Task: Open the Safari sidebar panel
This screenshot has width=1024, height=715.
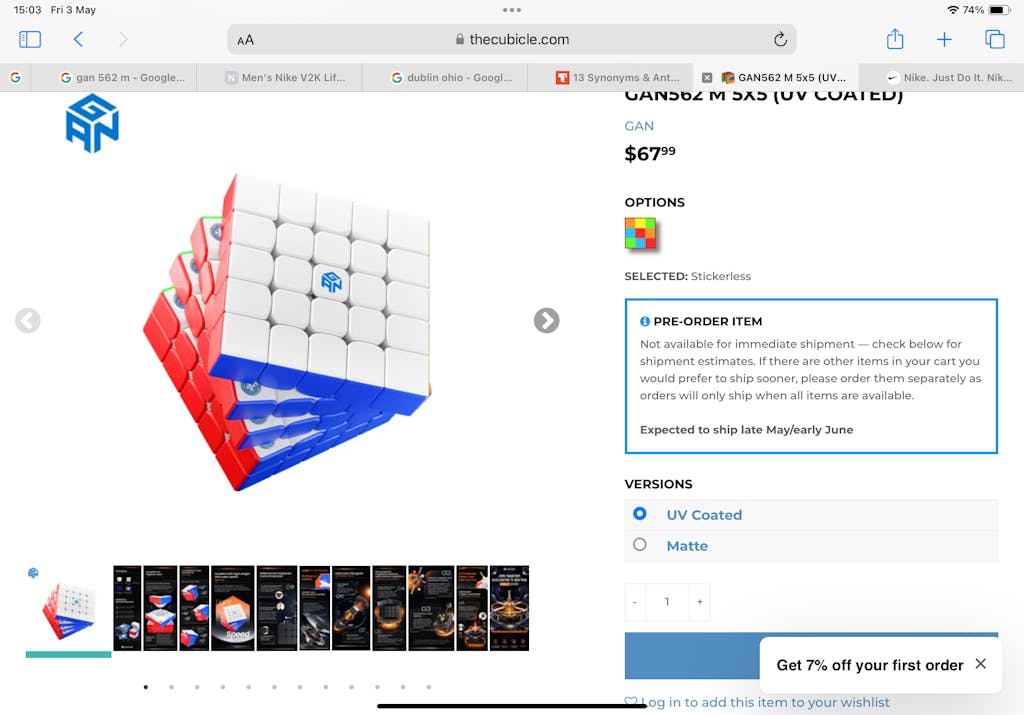Action: [x=30, y=40]
